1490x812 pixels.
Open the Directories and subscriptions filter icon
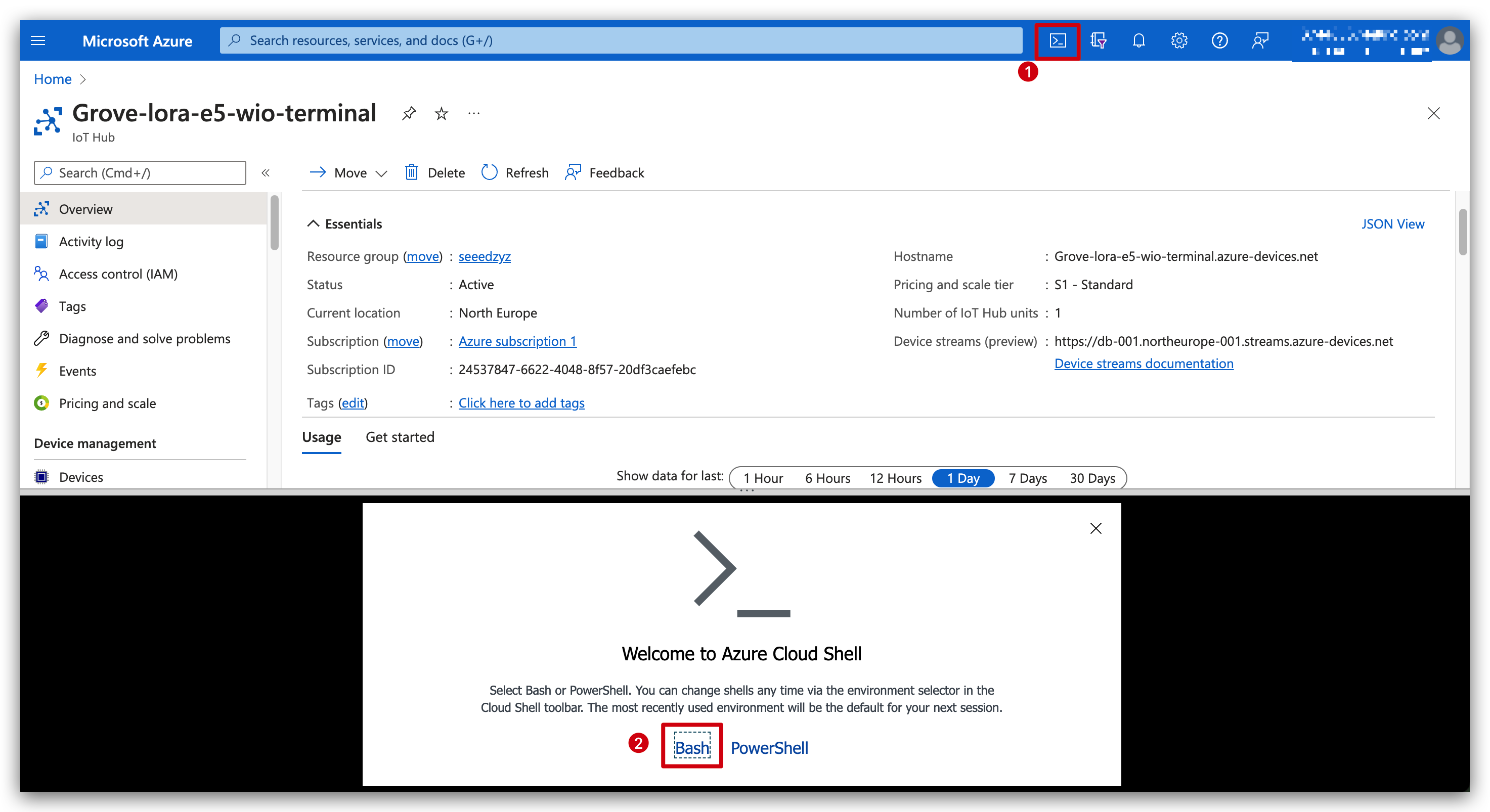click(1098, 40)
